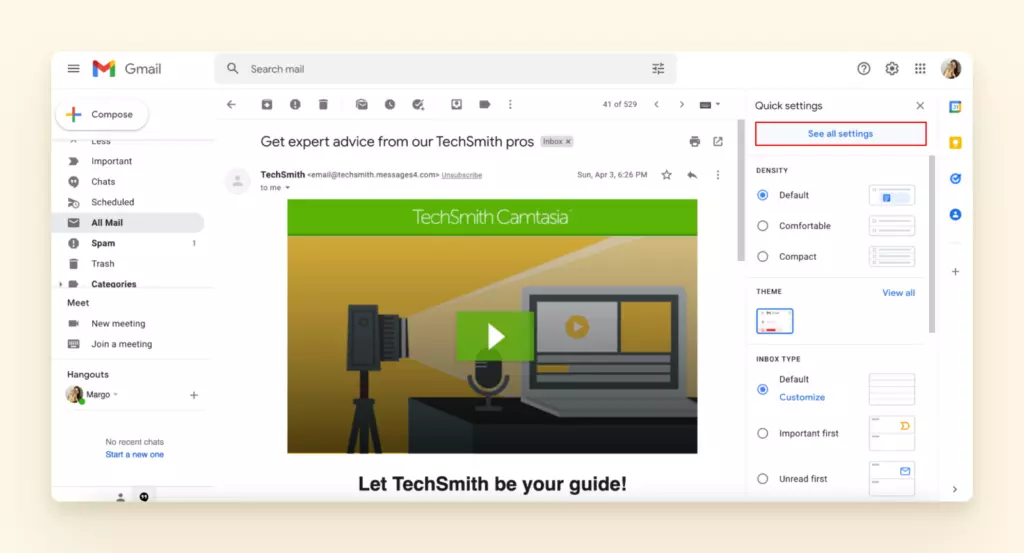Open the main menu hamburger icon
The height and width of the screenshot is (553, 1024).
[x=73, y=69]
